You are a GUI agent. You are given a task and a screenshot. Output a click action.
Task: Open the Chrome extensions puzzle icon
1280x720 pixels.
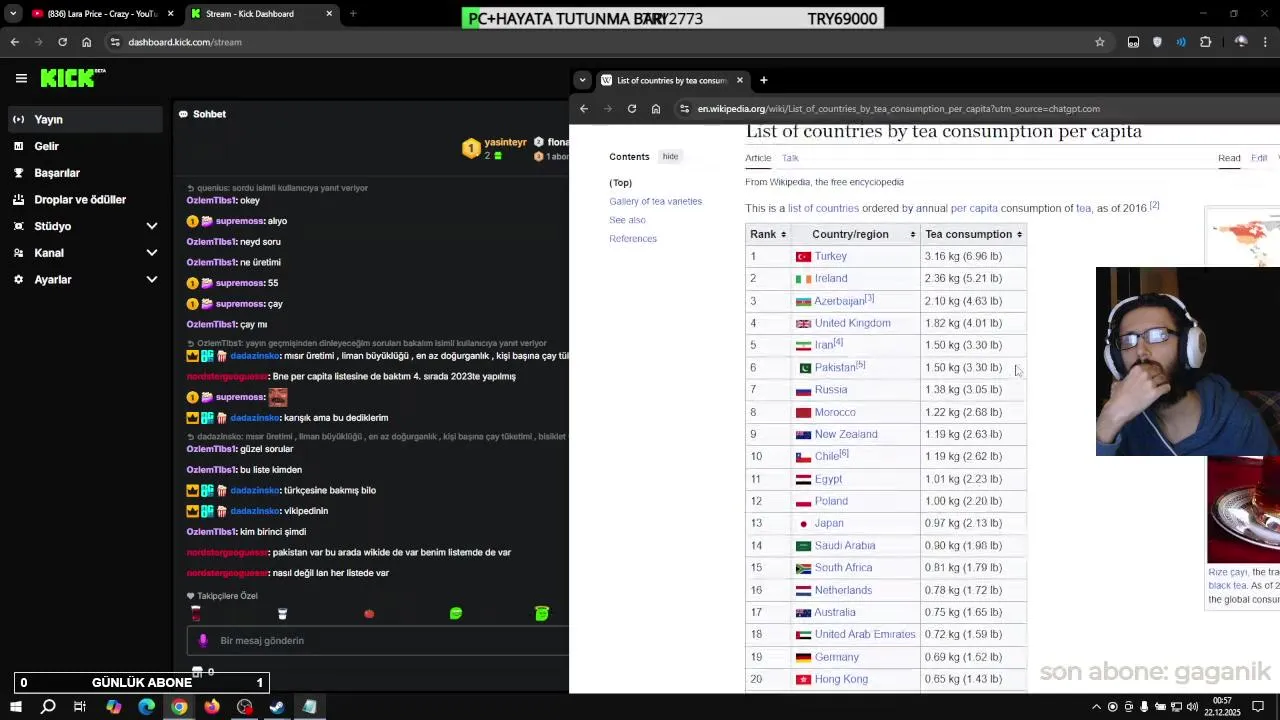coord(1205,42)
